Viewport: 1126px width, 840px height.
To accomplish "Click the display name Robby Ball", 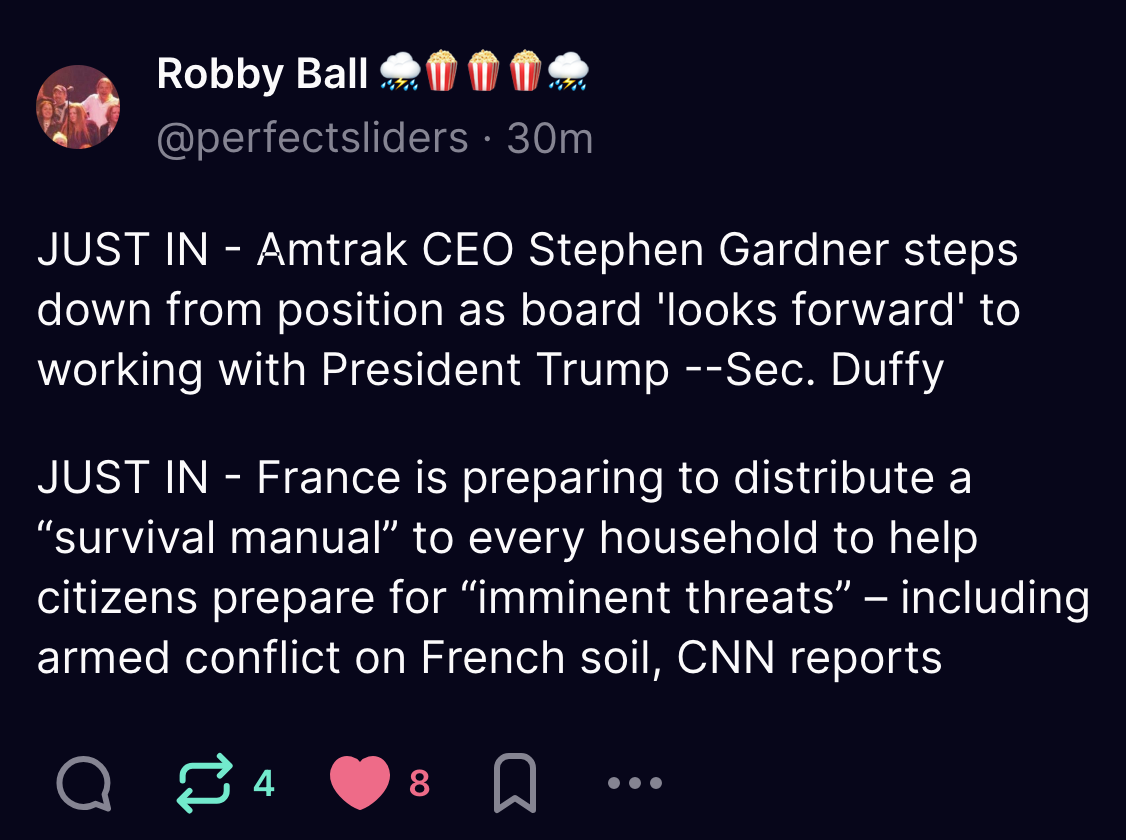I will pos(262,74).
